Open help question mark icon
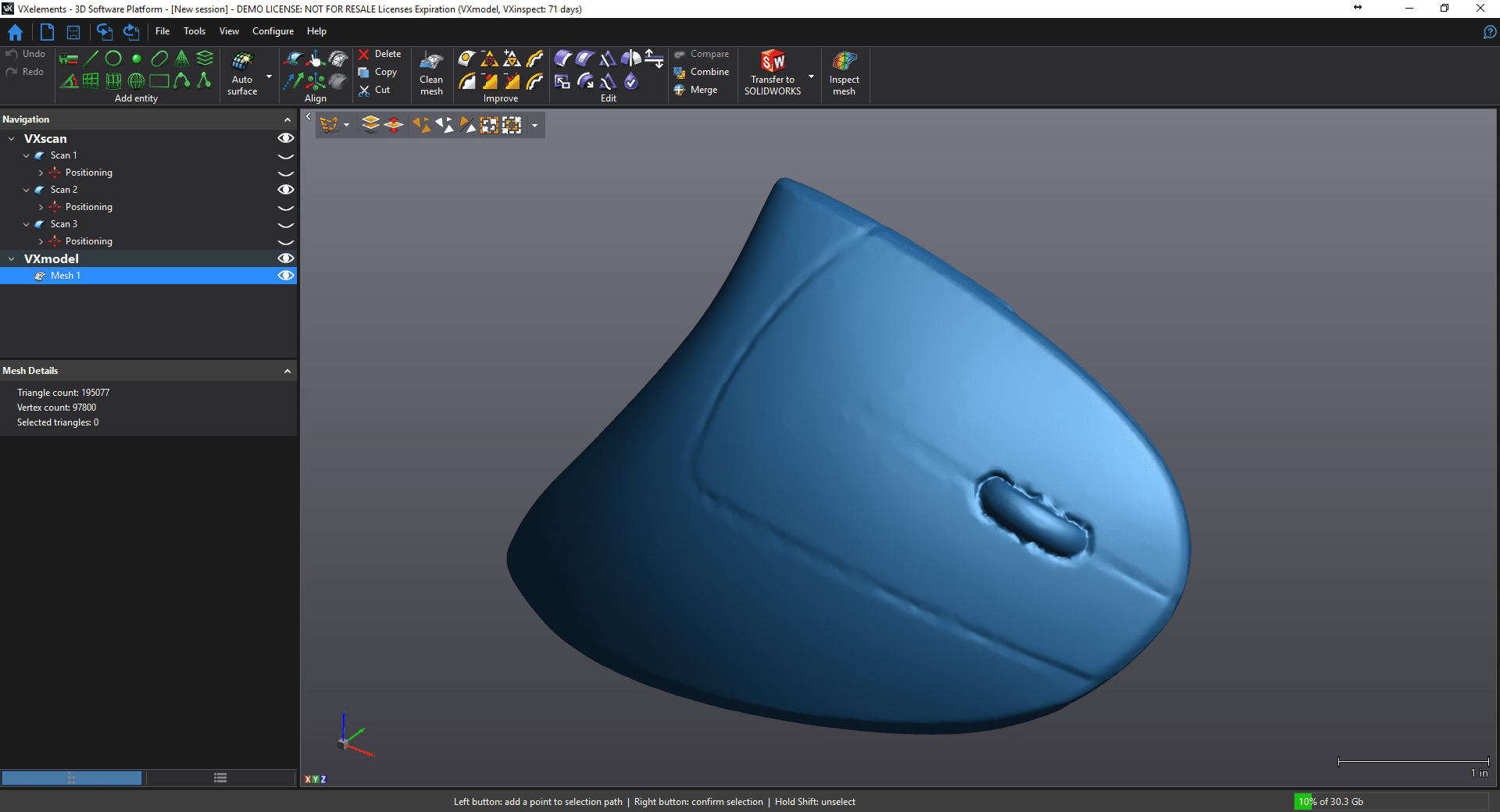1500x812 pixels. pos(1489,32)
